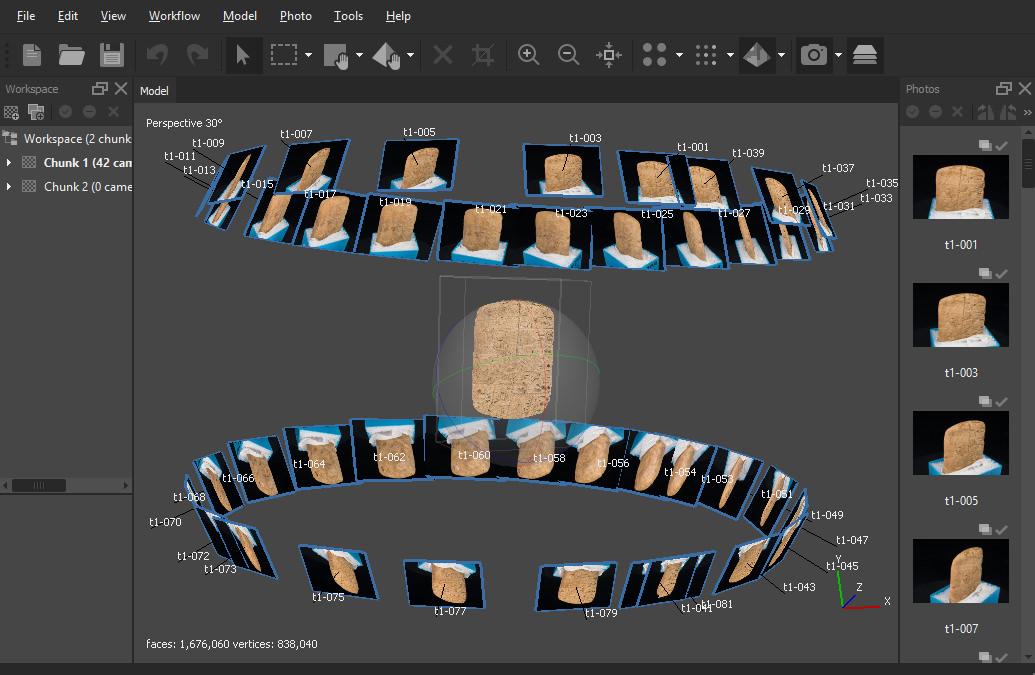
Task: Open the Edit menu
Action: click(x=67, y=16)
